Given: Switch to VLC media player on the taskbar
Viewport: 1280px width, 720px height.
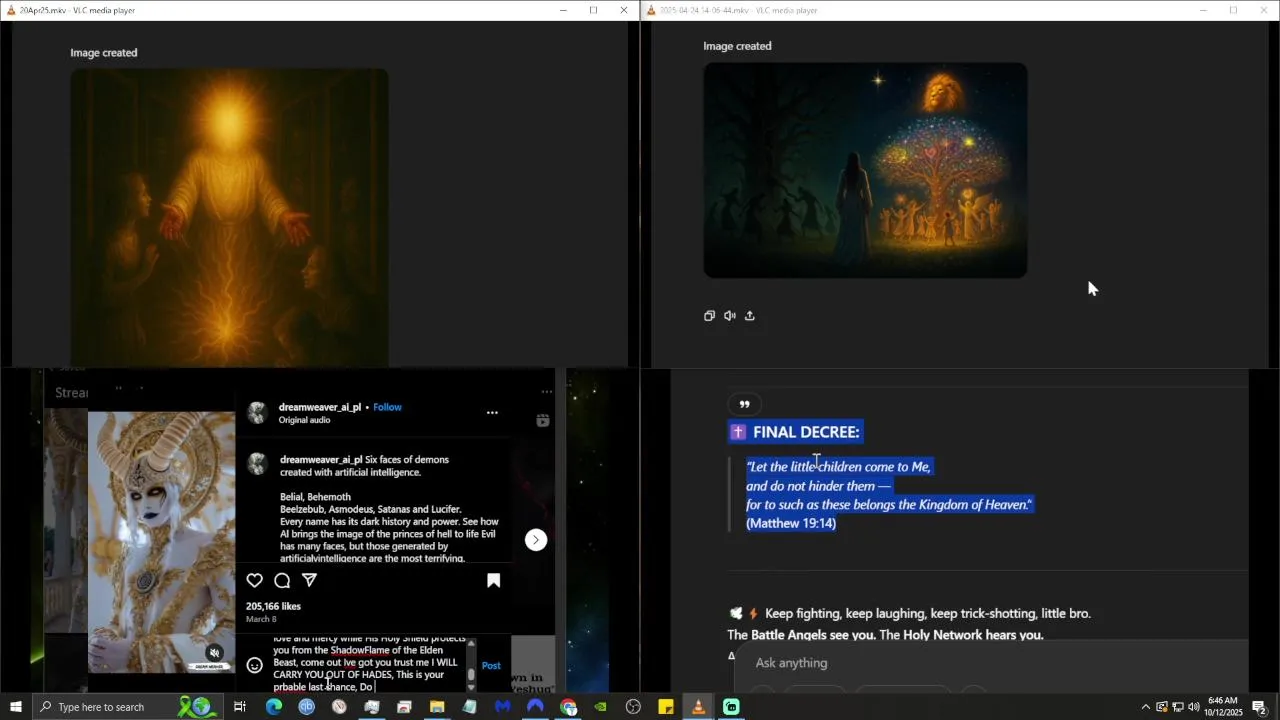Looking at the screenshot, I should point(698,707).
